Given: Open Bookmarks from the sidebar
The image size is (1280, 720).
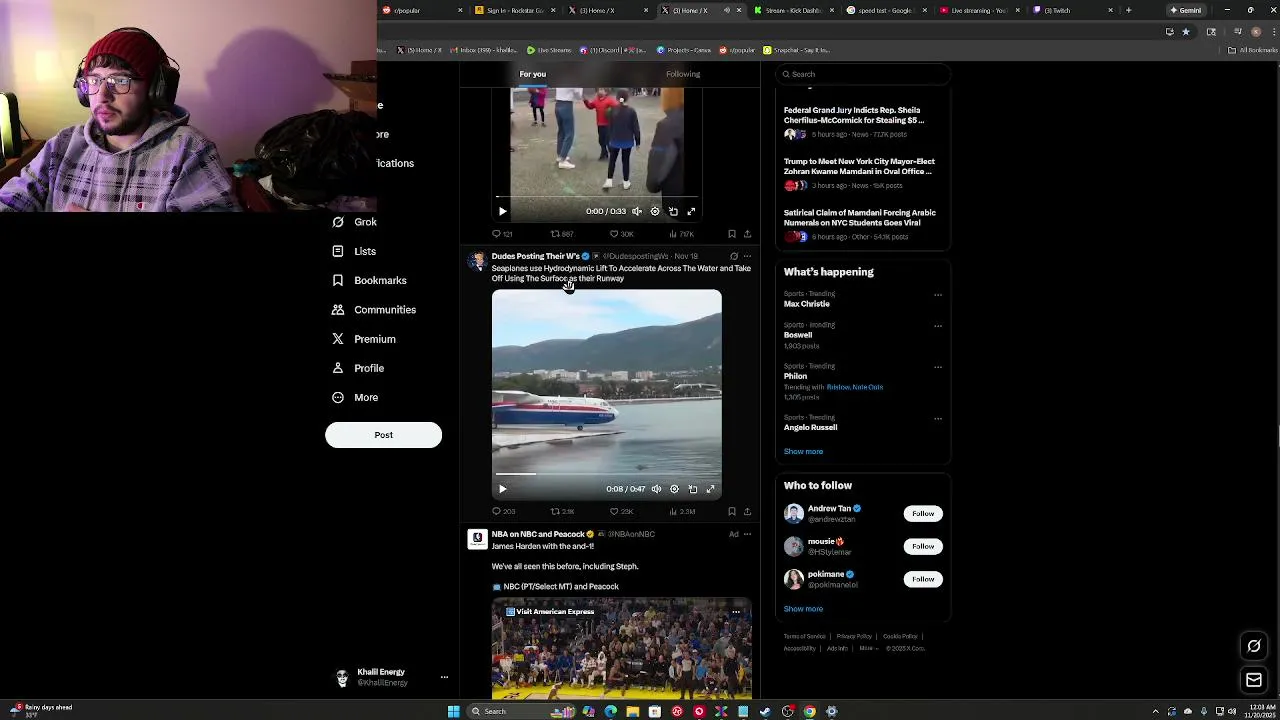Looking at the screenshot, I should pos(369,281).
